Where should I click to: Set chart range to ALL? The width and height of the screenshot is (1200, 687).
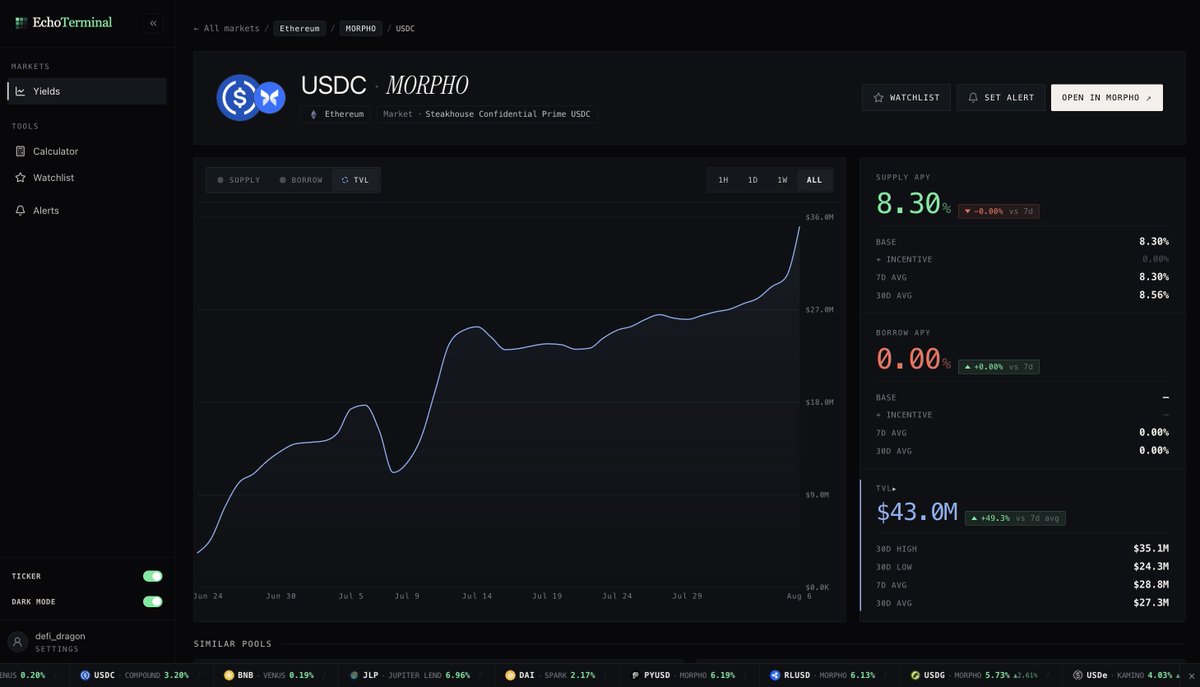click(x=814, y=180)
